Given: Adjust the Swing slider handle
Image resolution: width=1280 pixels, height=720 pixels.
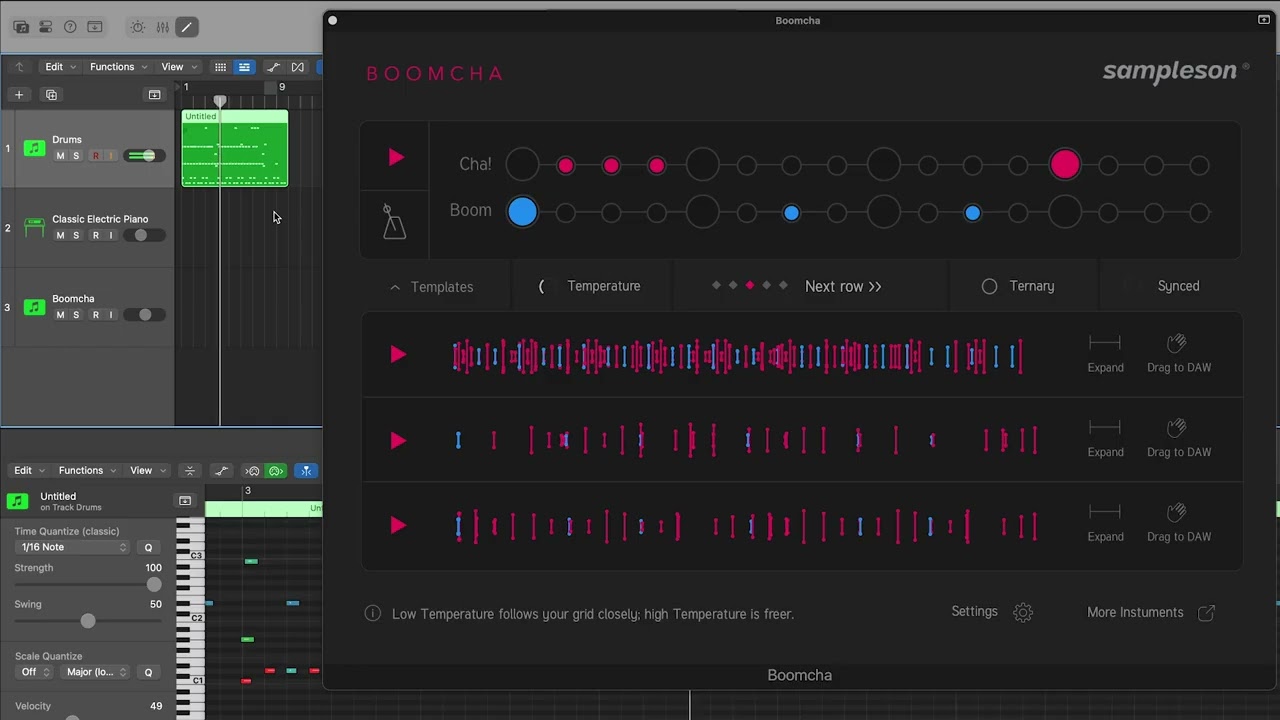Looking at the screenshot, I should click(88, 621).
